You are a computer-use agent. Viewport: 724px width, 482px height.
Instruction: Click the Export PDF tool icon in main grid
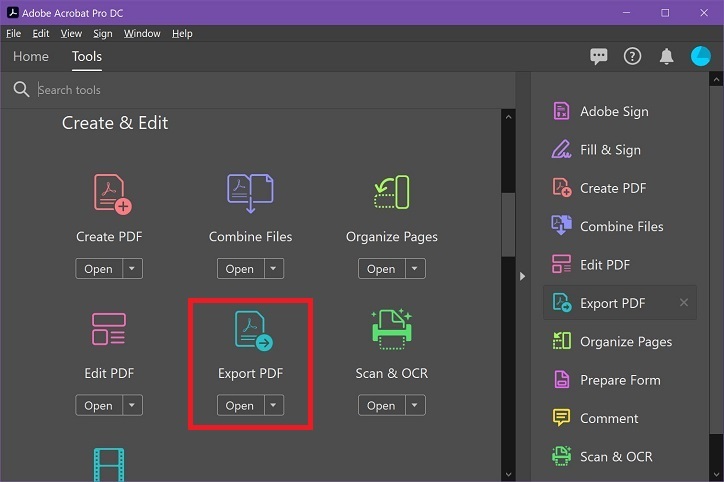253,331
